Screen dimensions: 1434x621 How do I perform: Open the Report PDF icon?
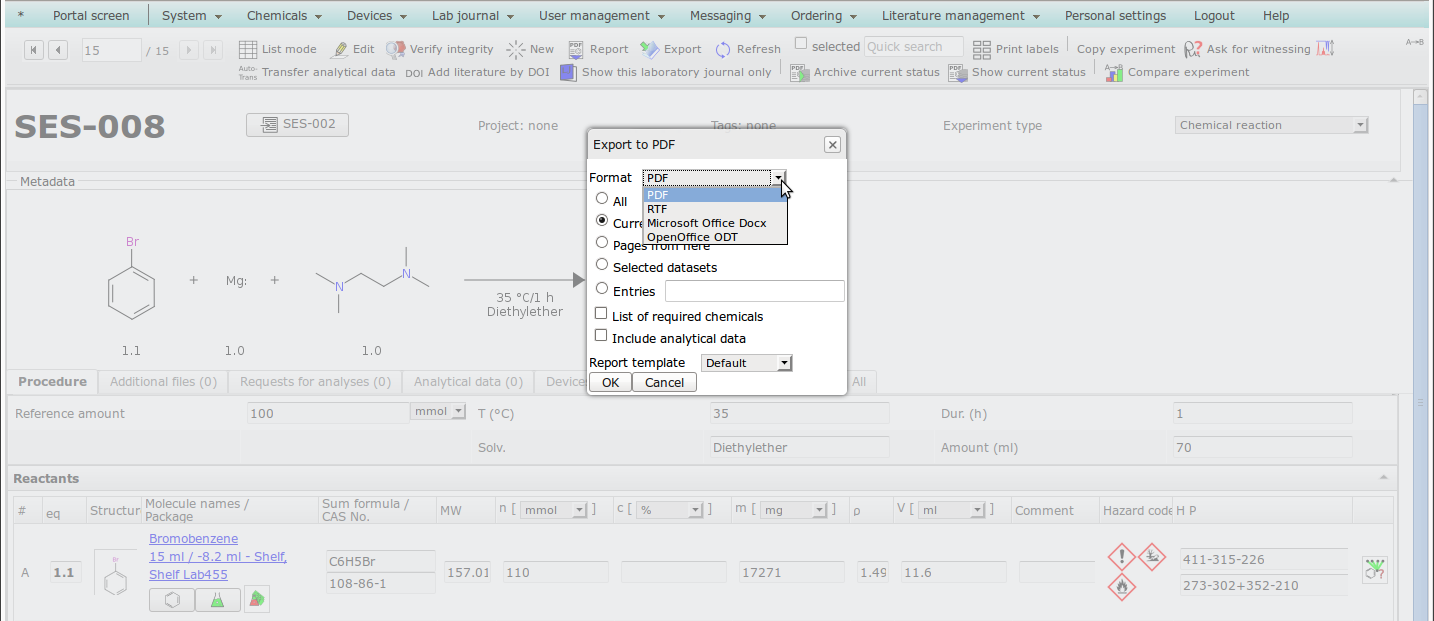click(x=576, y=49)
